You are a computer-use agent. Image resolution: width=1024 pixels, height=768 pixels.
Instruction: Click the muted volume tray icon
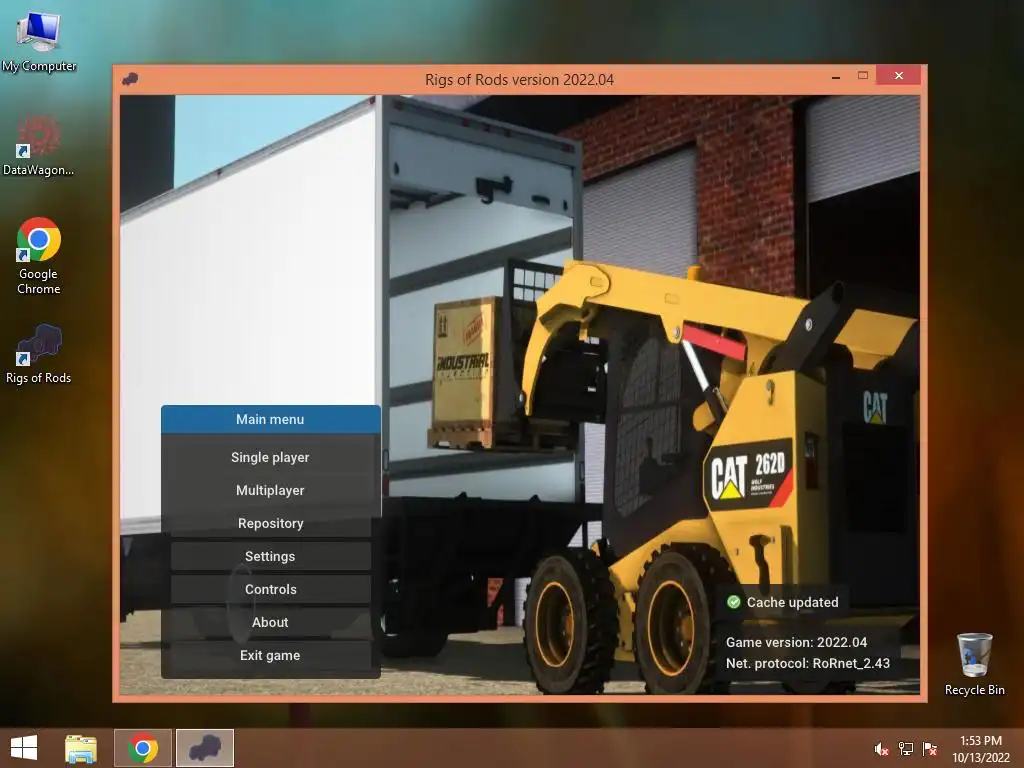coord(881,749)
